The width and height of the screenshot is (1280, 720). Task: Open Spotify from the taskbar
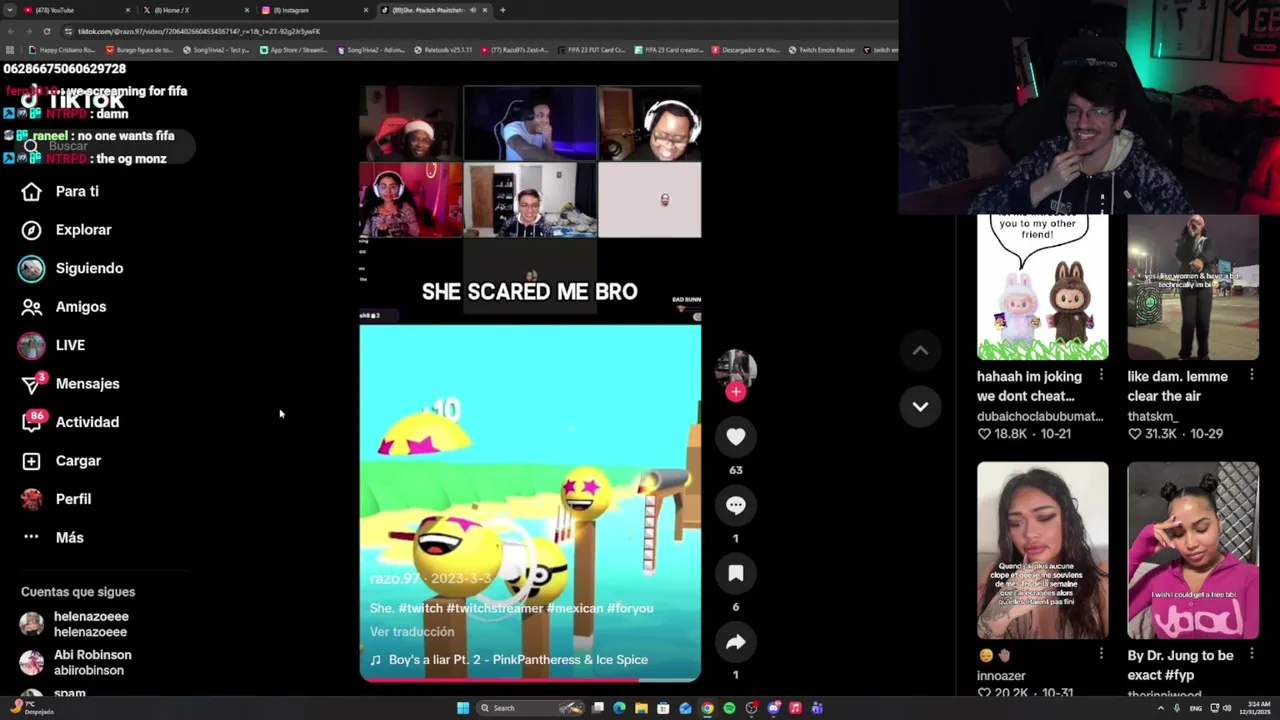[x=729, y=708]
